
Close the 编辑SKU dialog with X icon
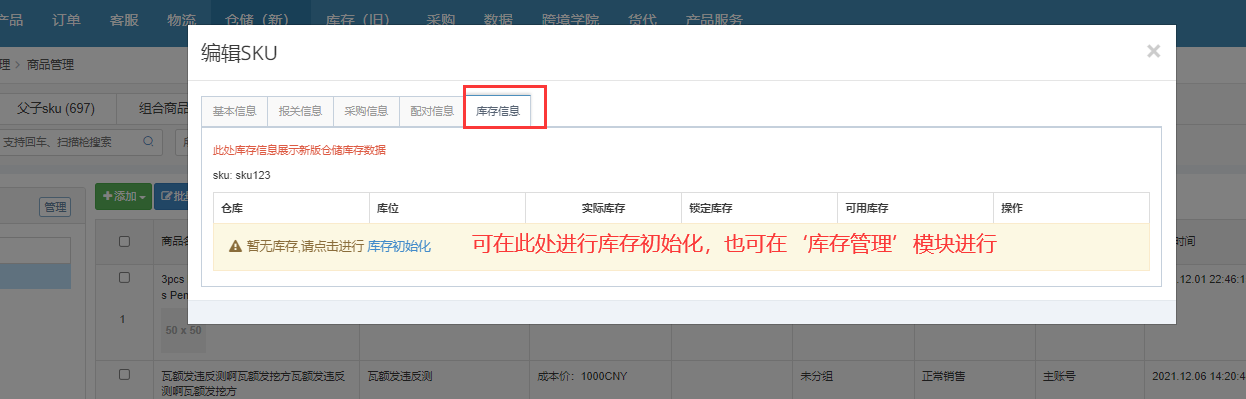tap(1153, 51)
